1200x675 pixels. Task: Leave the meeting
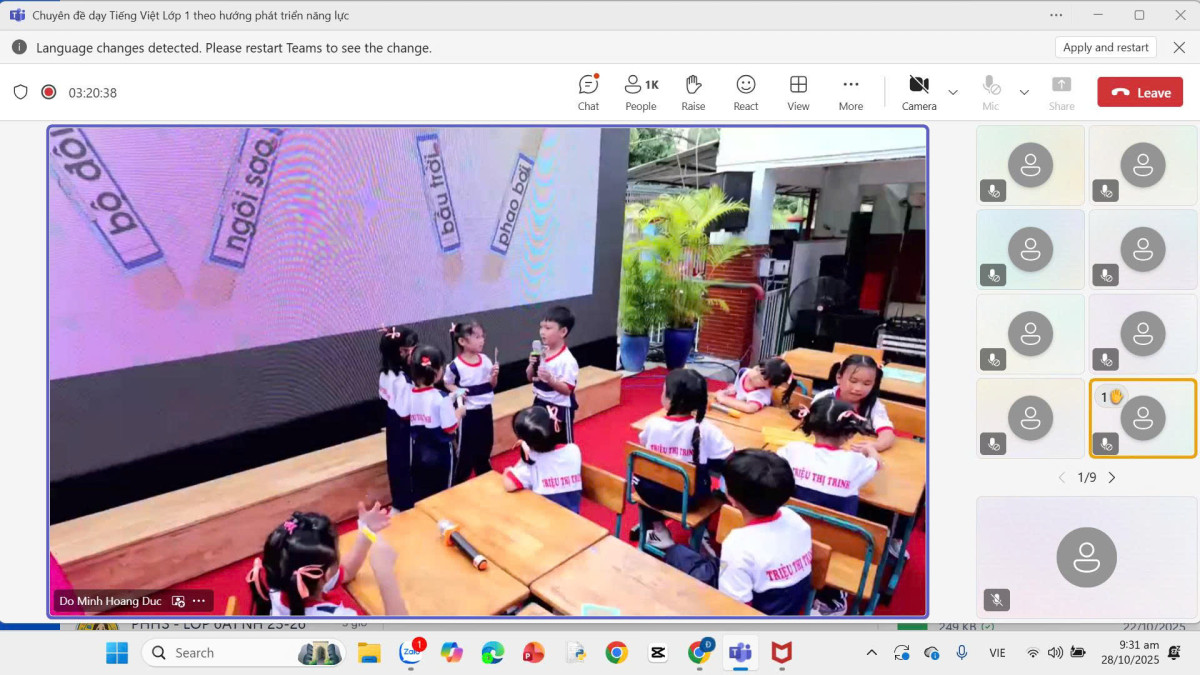[x=1140, y=92]
